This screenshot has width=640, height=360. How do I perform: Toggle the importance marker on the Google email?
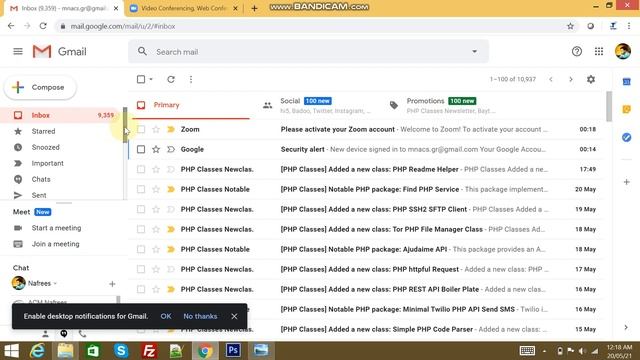(171, 149)
